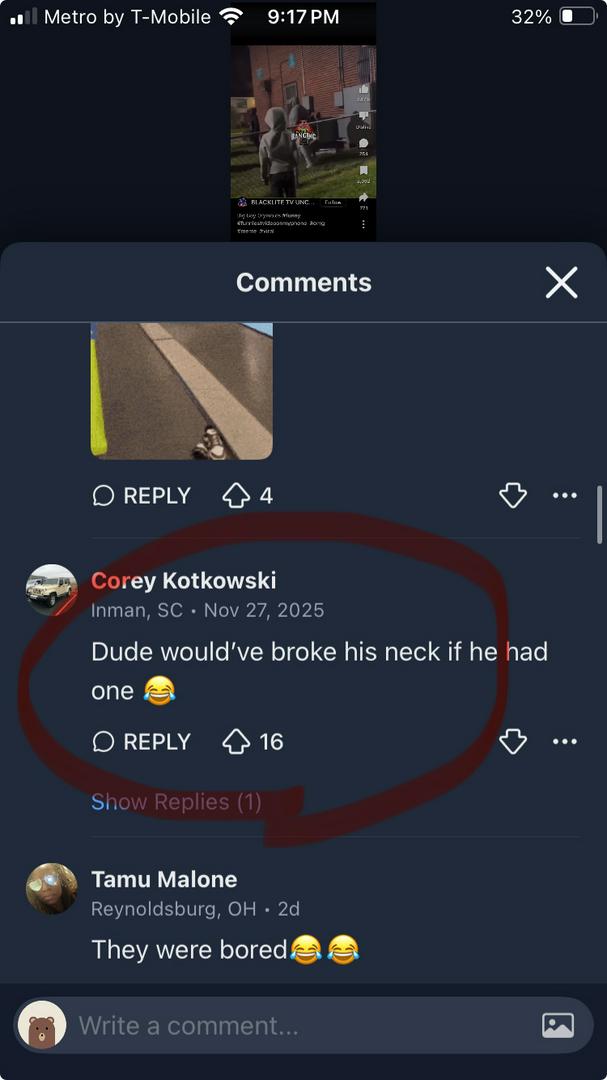Open the road image in the comment
Screen dimensions: 607x1080
[182, 391]
